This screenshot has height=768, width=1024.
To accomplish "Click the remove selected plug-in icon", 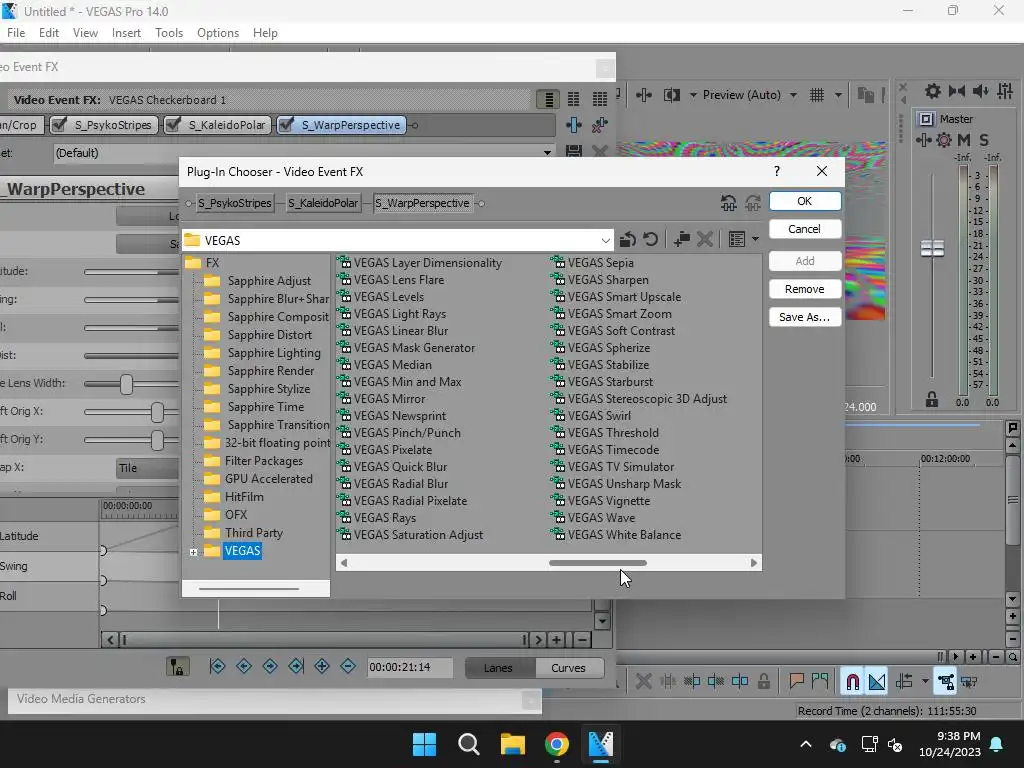I will pos(600,125).
